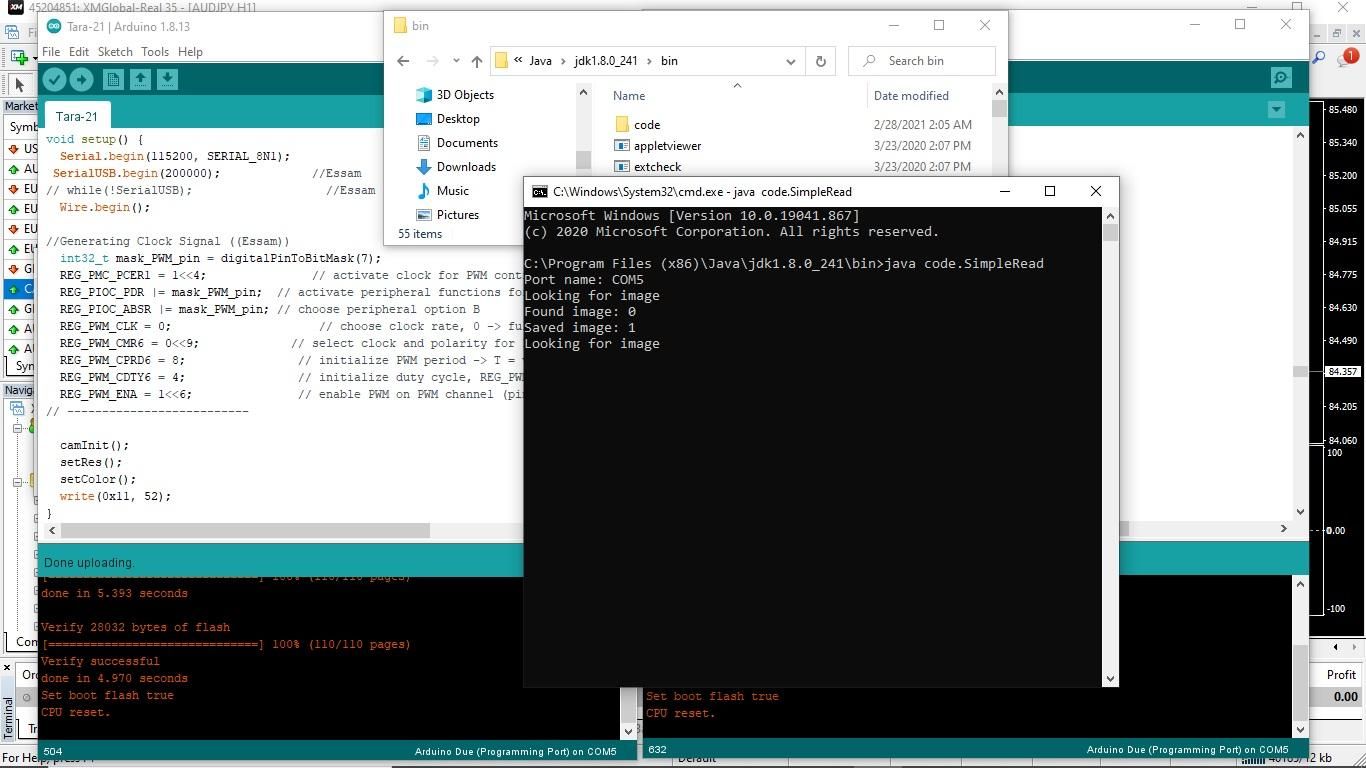Click inside the Search bin input field
The width and height of the screenshot is (1366, 768).
[930, 61]
